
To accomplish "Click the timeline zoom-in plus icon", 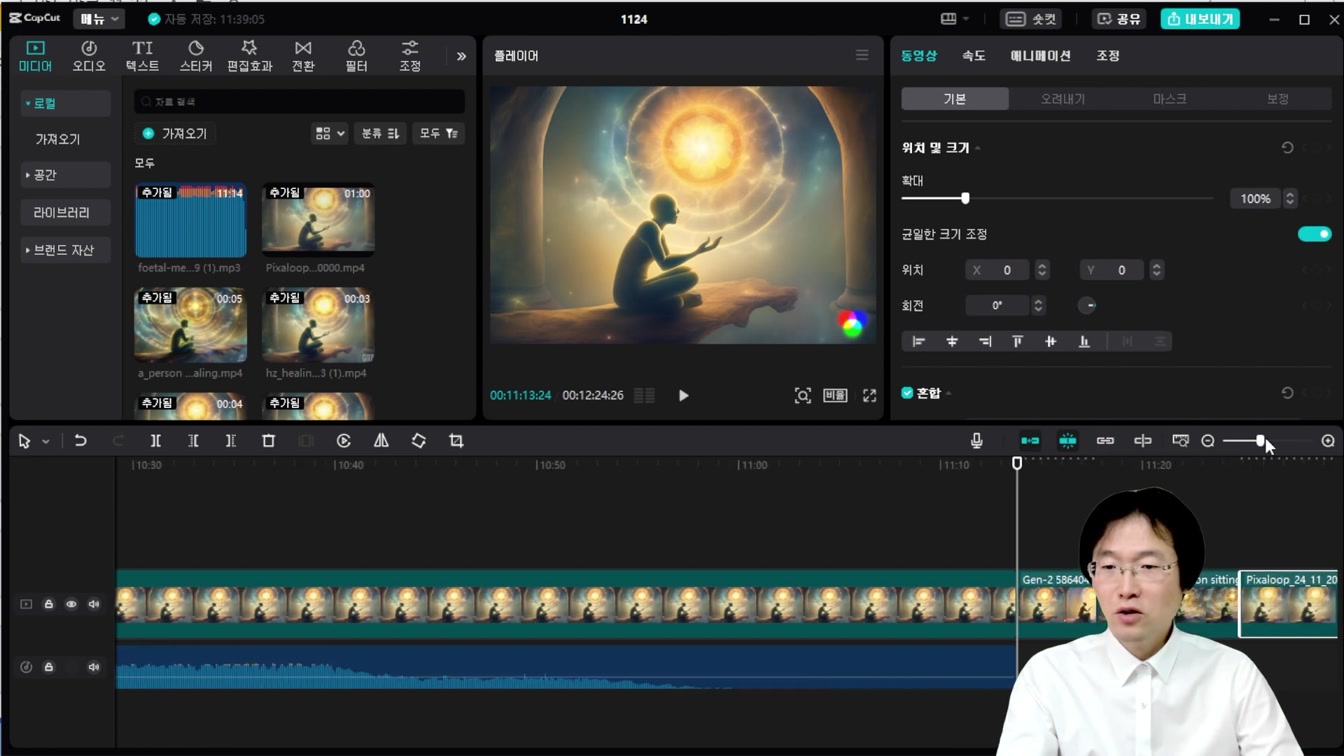I will click(1328, 441).
